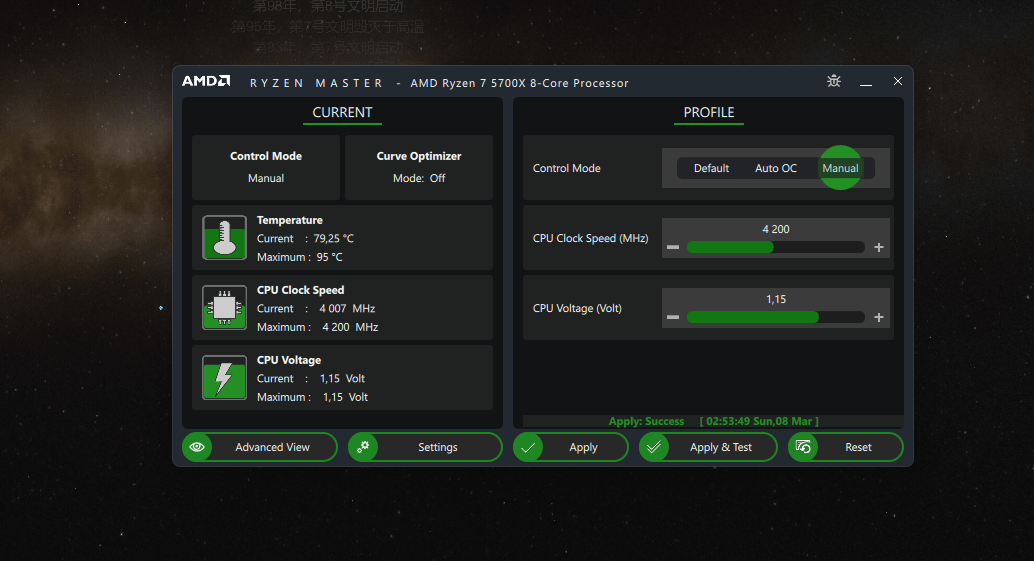The image size is (1034, 561).
Task: Switch control mode to Auto OC
Action: tap(775, 168)
